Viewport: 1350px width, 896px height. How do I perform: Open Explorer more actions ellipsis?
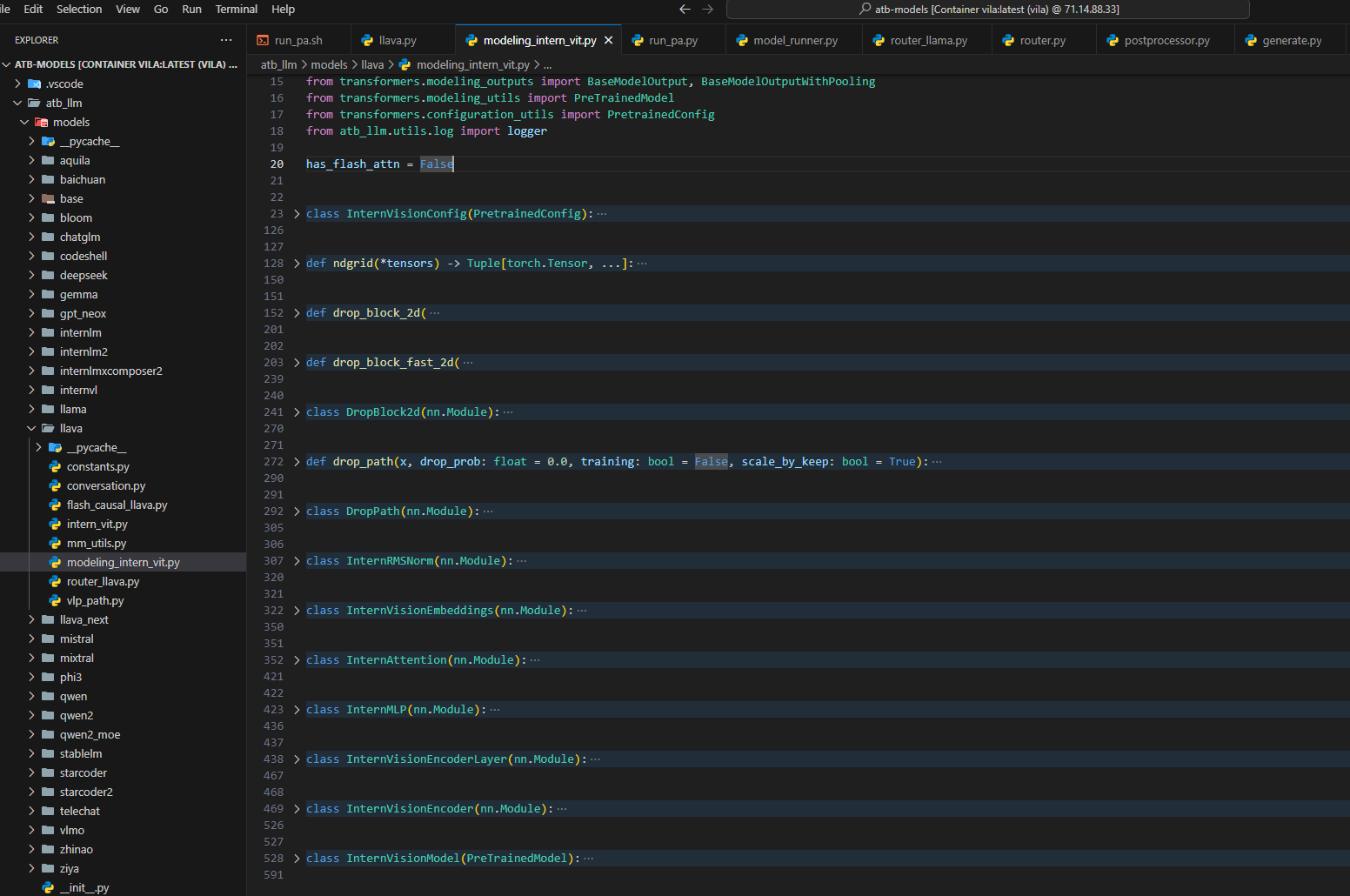coord(226,40)
